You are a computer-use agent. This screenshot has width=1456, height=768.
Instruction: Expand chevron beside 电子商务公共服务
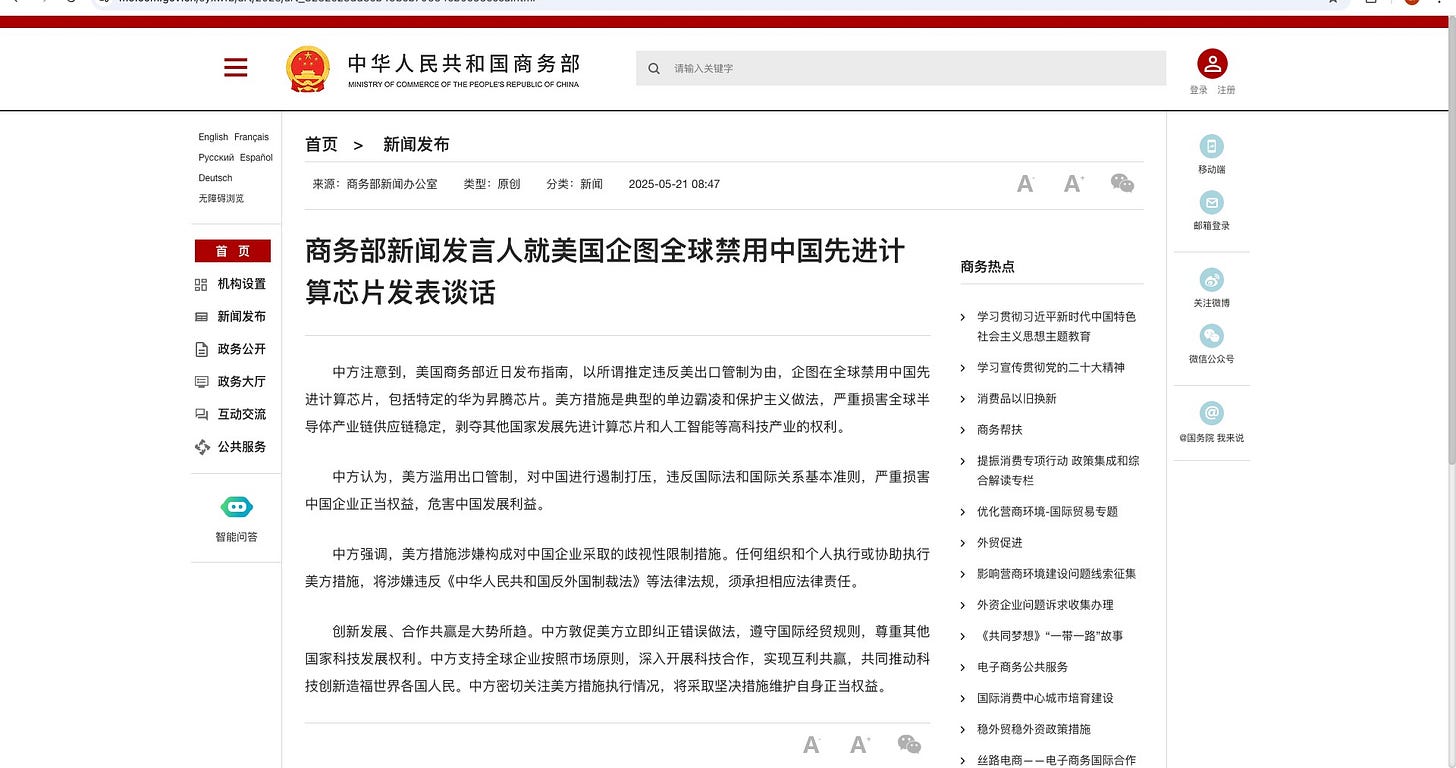tap(963, 667)
